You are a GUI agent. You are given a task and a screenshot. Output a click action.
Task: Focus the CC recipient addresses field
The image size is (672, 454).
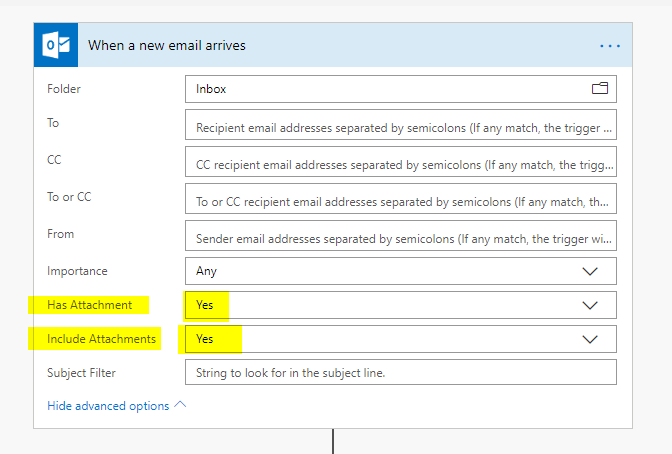pos(400,163)
